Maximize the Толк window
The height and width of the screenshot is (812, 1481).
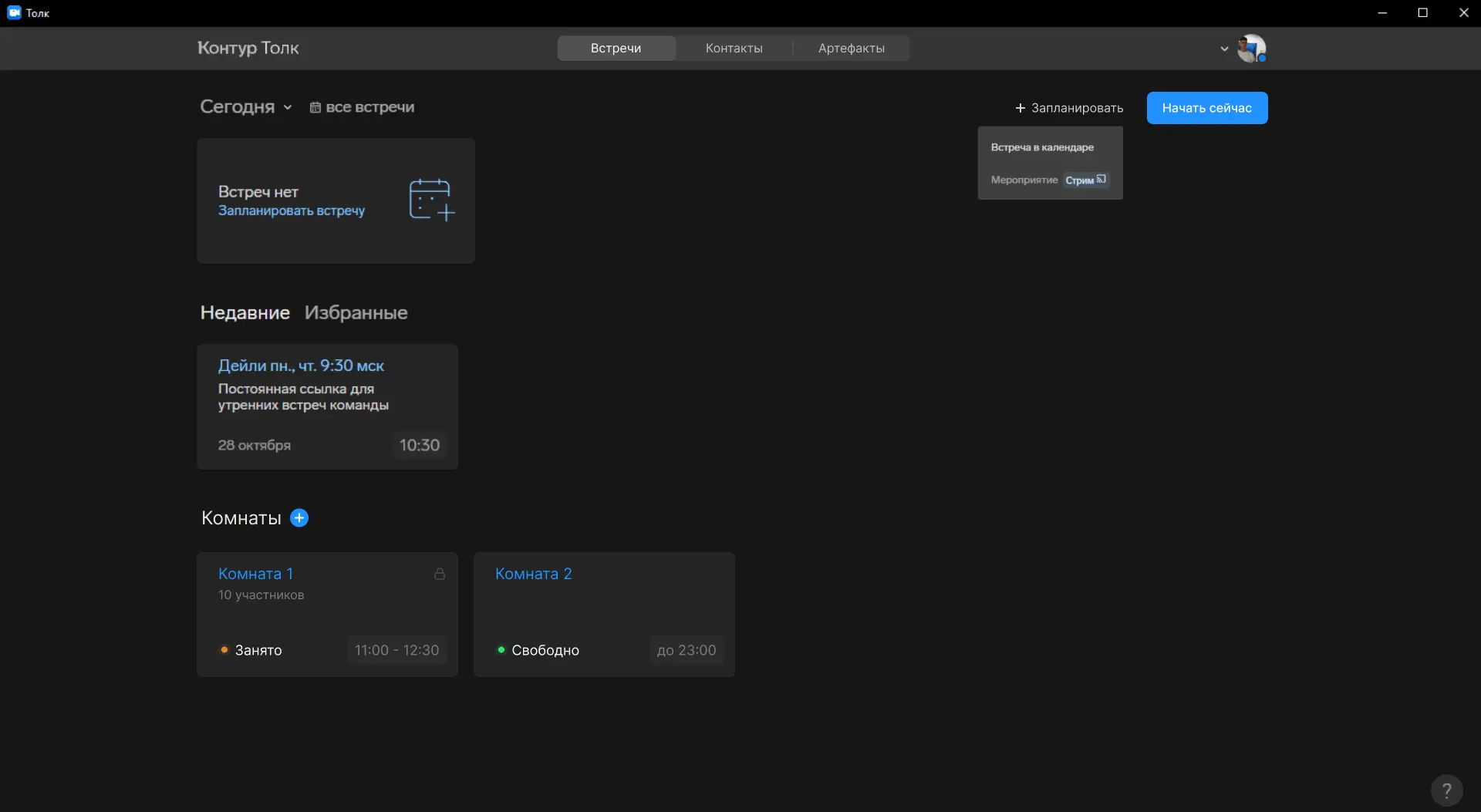tap(1422, 13)
